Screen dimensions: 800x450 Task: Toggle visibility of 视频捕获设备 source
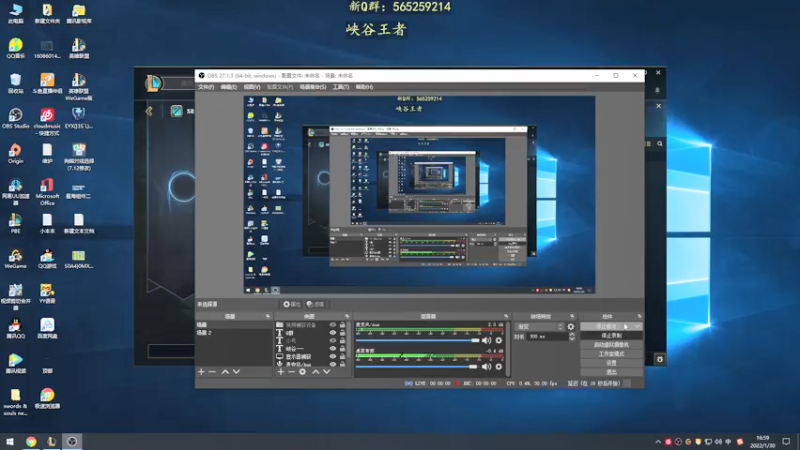coord(333,324)
